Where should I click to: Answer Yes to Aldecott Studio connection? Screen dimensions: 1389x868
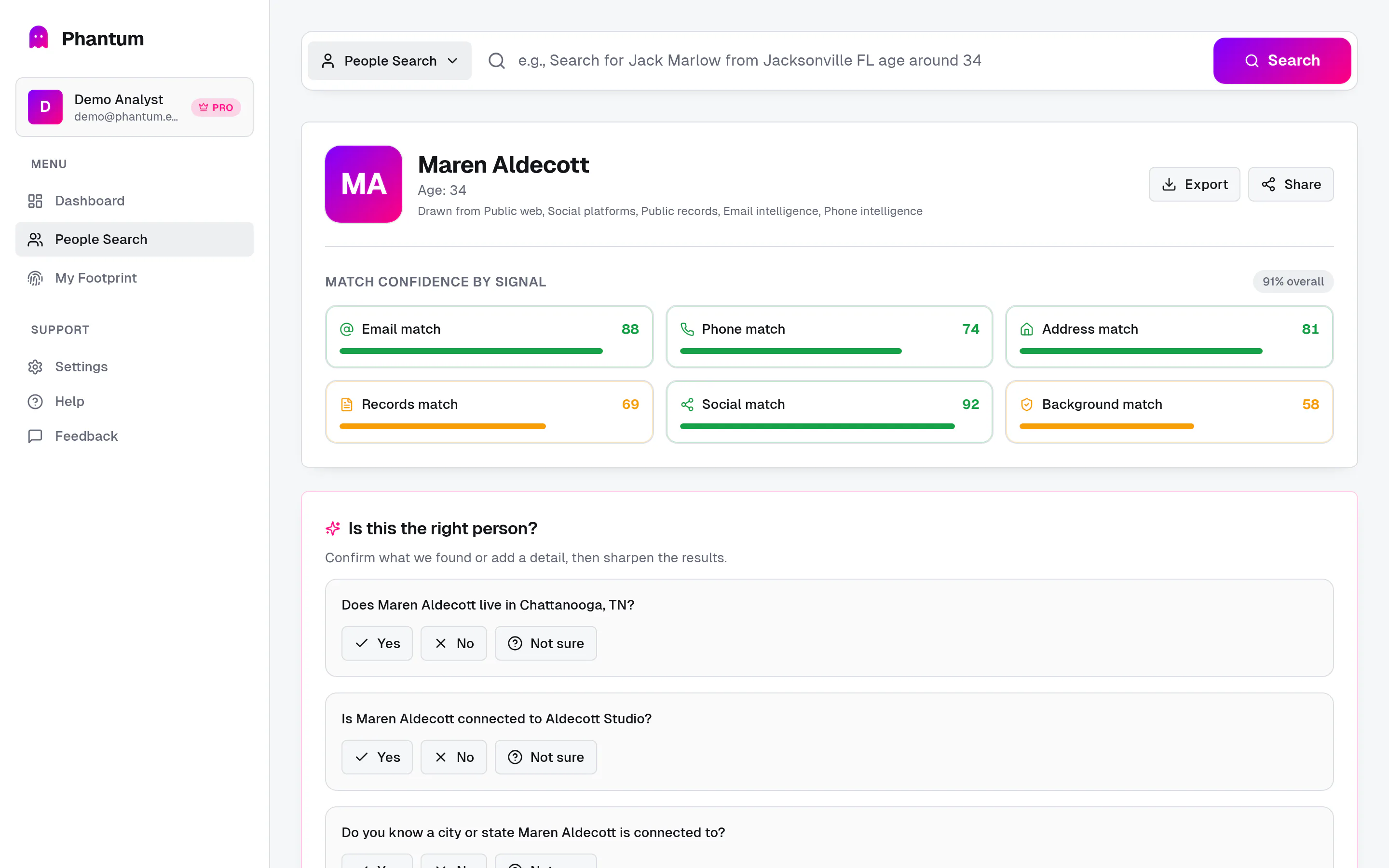377,757
